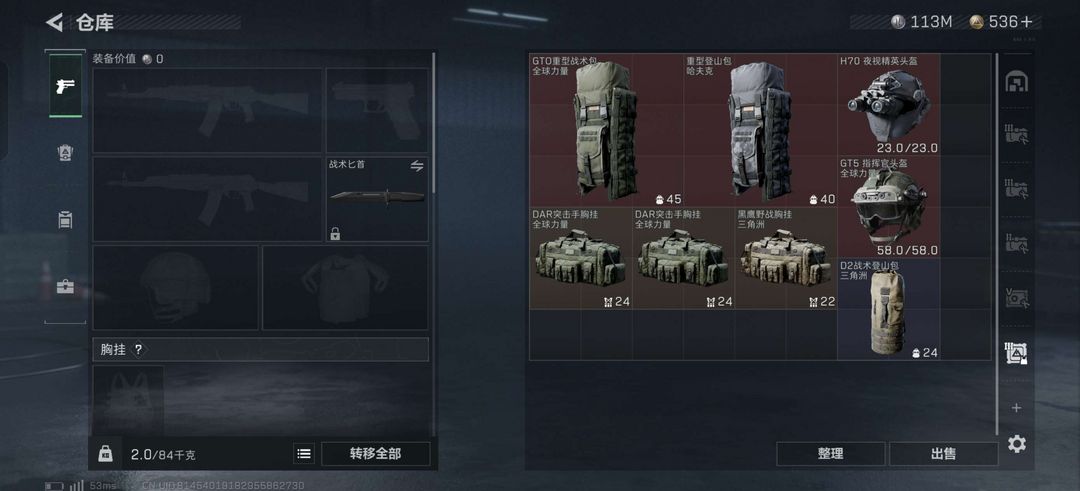Open the medical briefcase sidebar icon
Screen dimensions: 1080x491
(x=65, y=286)
